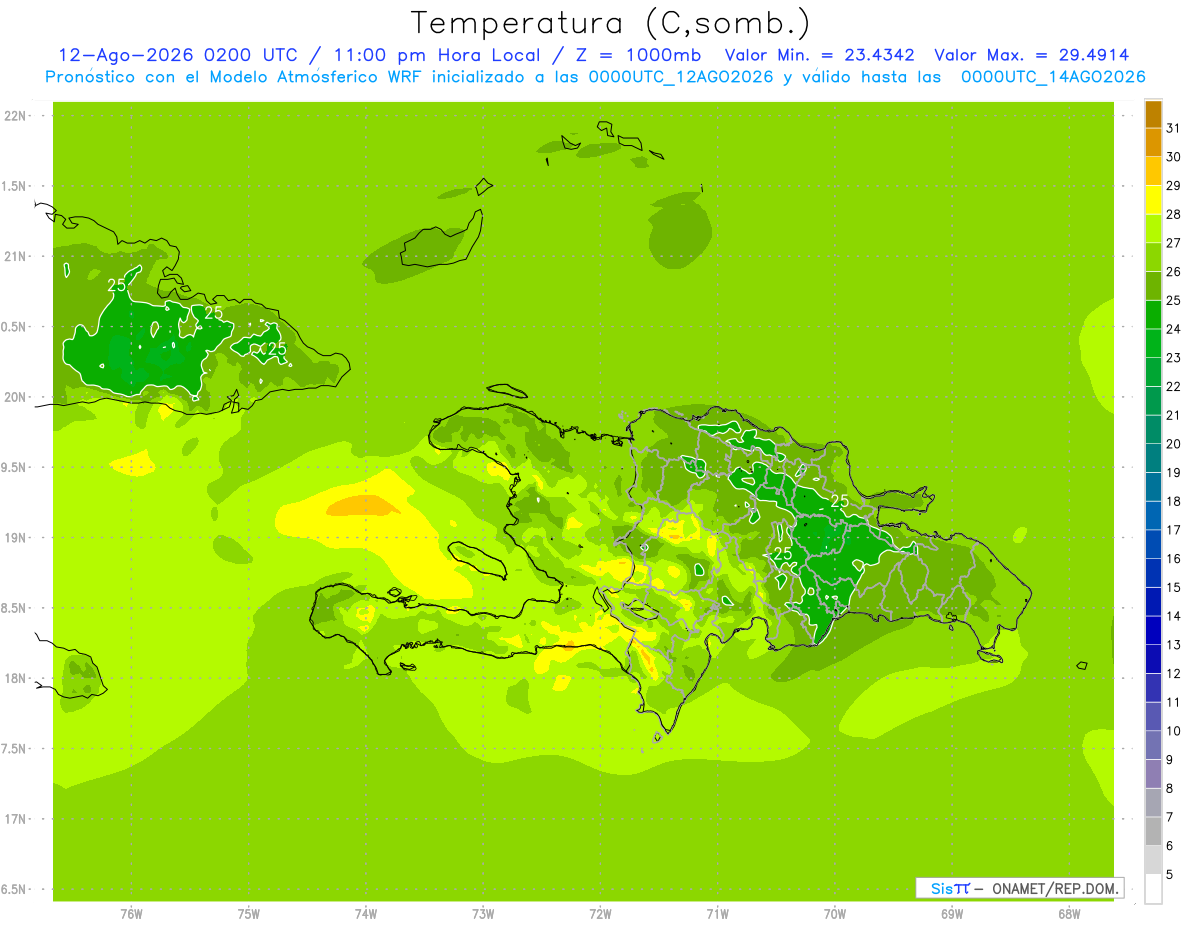Click the "73W" longitude axis label
This screenshot has width=1200, height=927.
pyautogui.click(x=483, y=915)
